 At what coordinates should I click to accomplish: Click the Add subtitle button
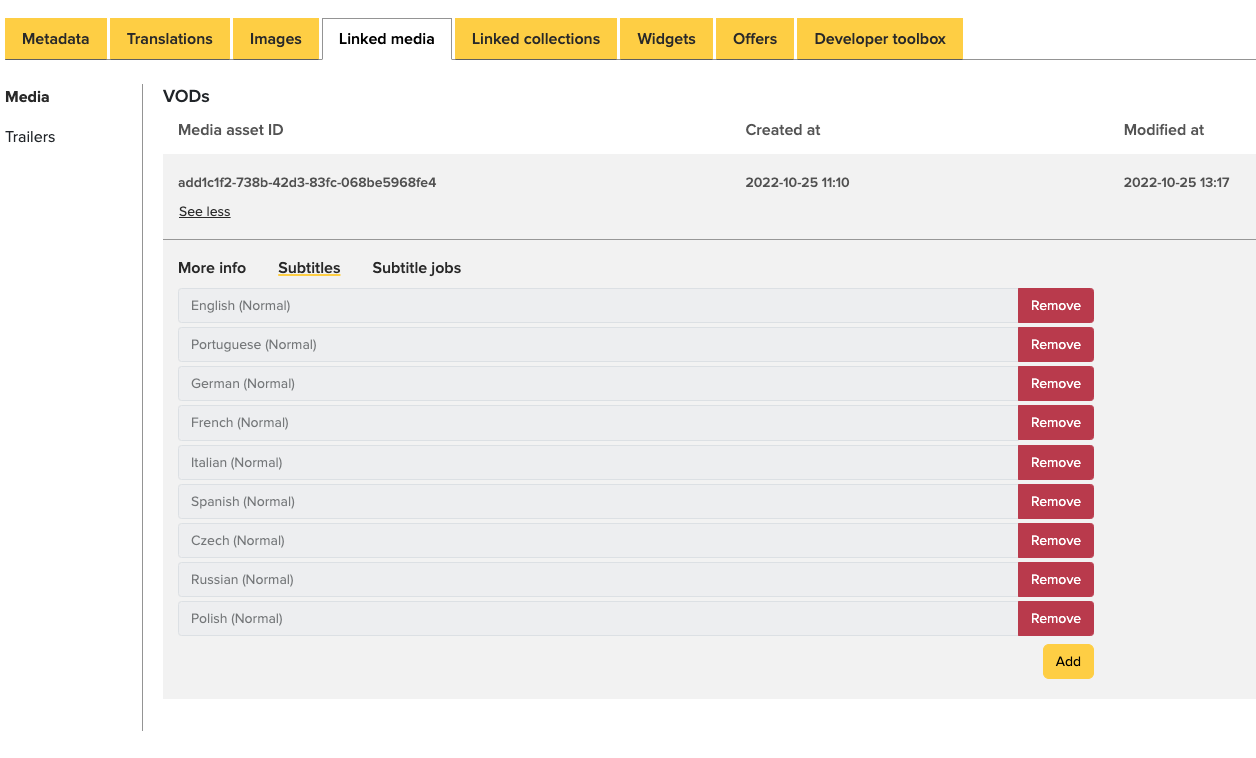click(1068, 662)
